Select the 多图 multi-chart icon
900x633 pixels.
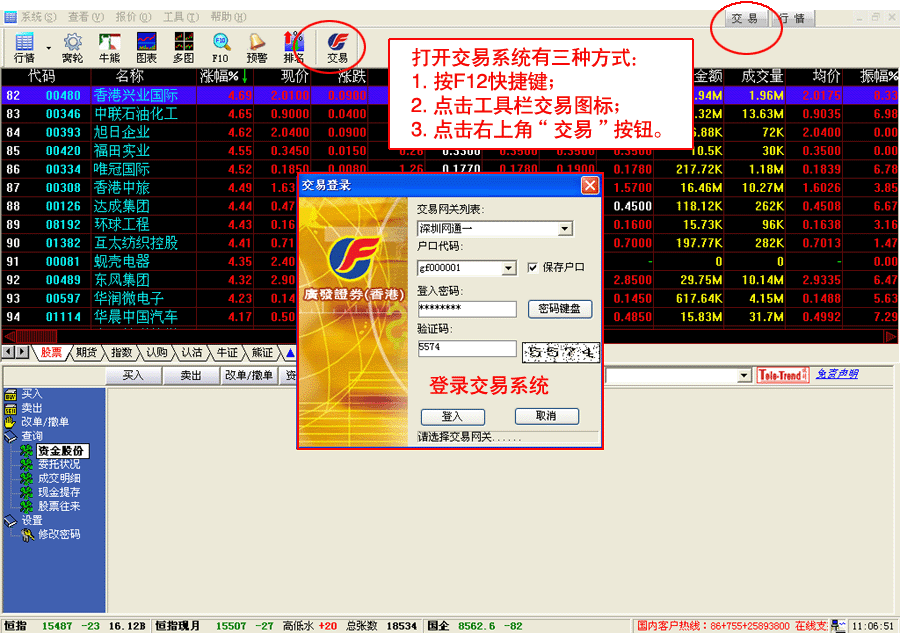183,46
